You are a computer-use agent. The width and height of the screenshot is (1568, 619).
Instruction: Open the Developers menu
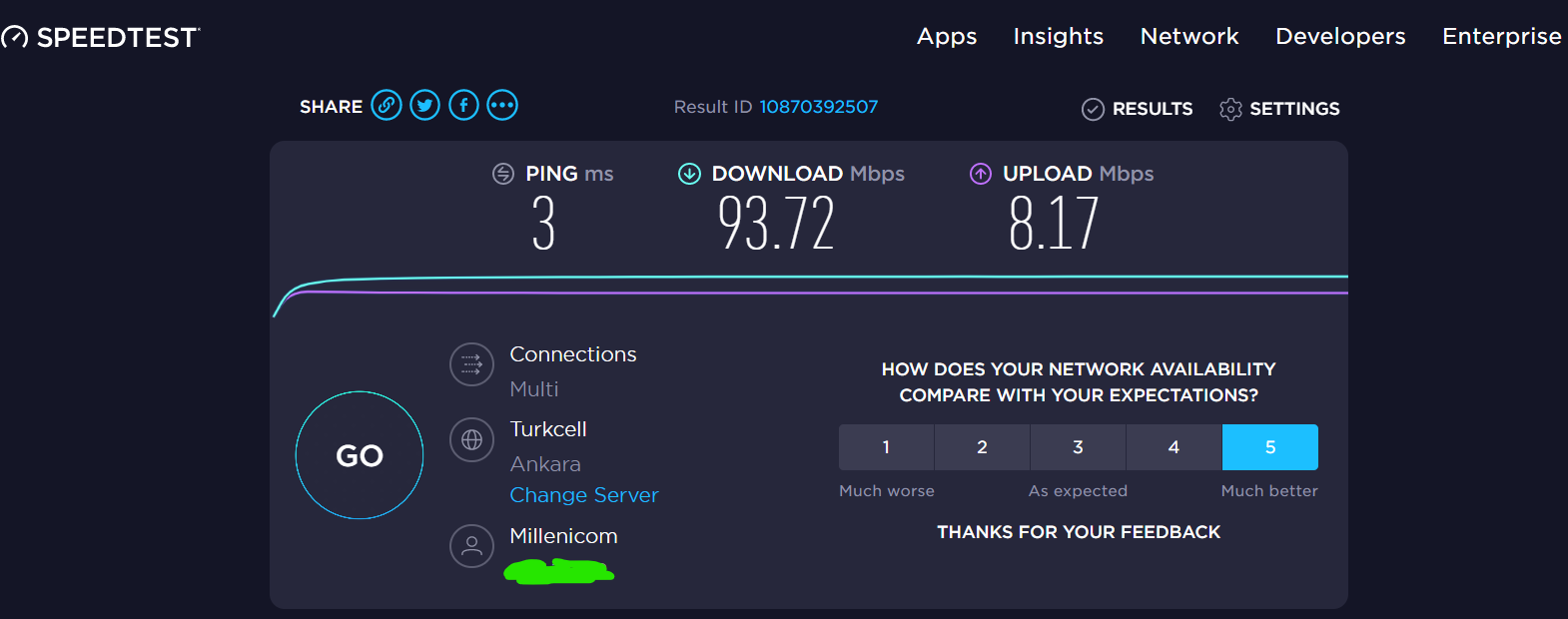coord(1340,37)
